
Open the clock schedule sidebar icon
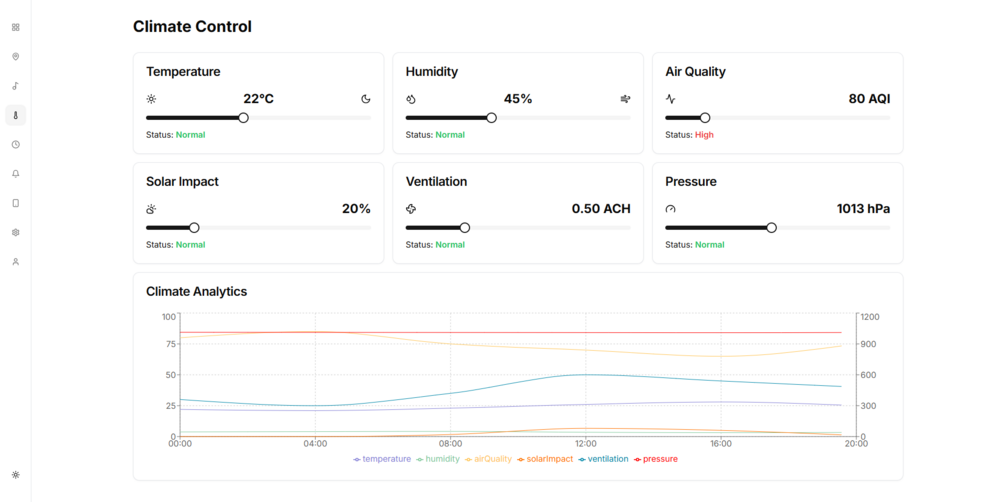pyautogui.click(x=15, y=145)
